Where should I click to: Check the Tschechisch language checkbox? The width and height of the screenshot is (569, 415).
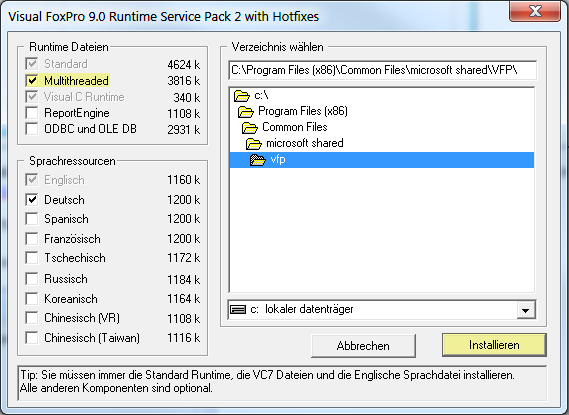click(32, 258)
